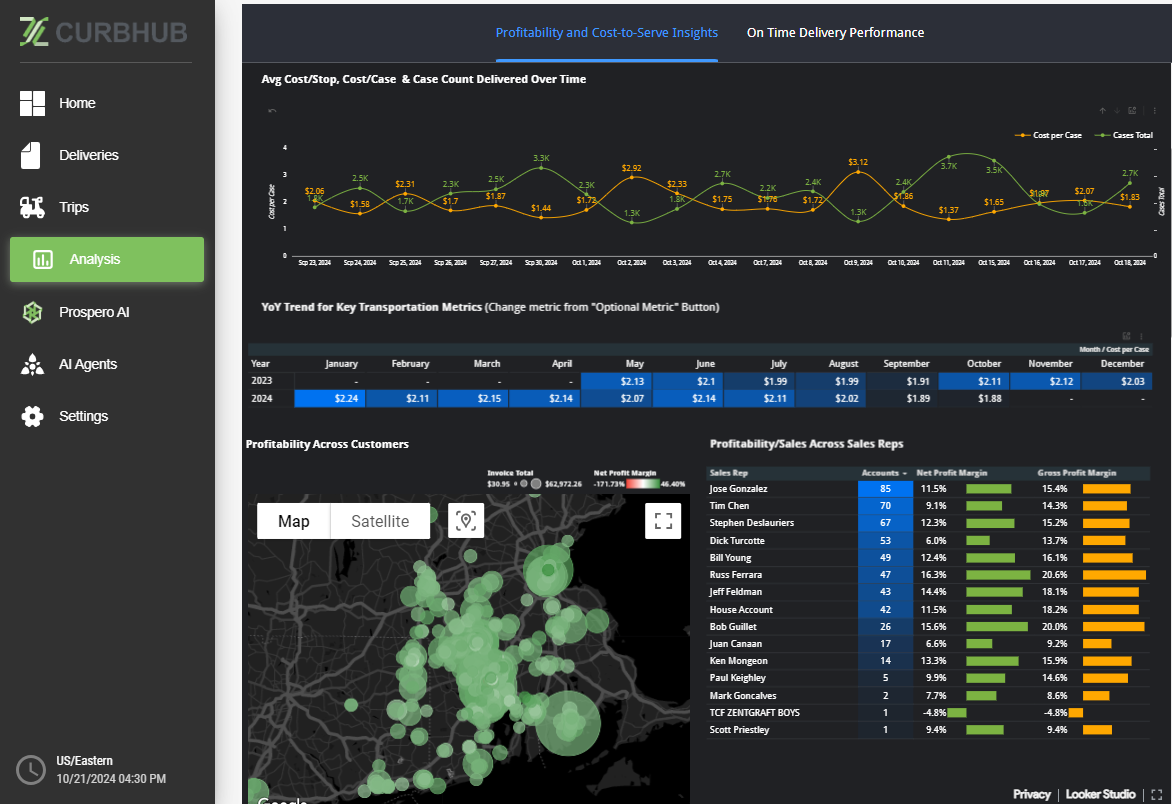Toggle fullscreen view on the map
This screenshot has width=1172, height=804.
(663, 520)
